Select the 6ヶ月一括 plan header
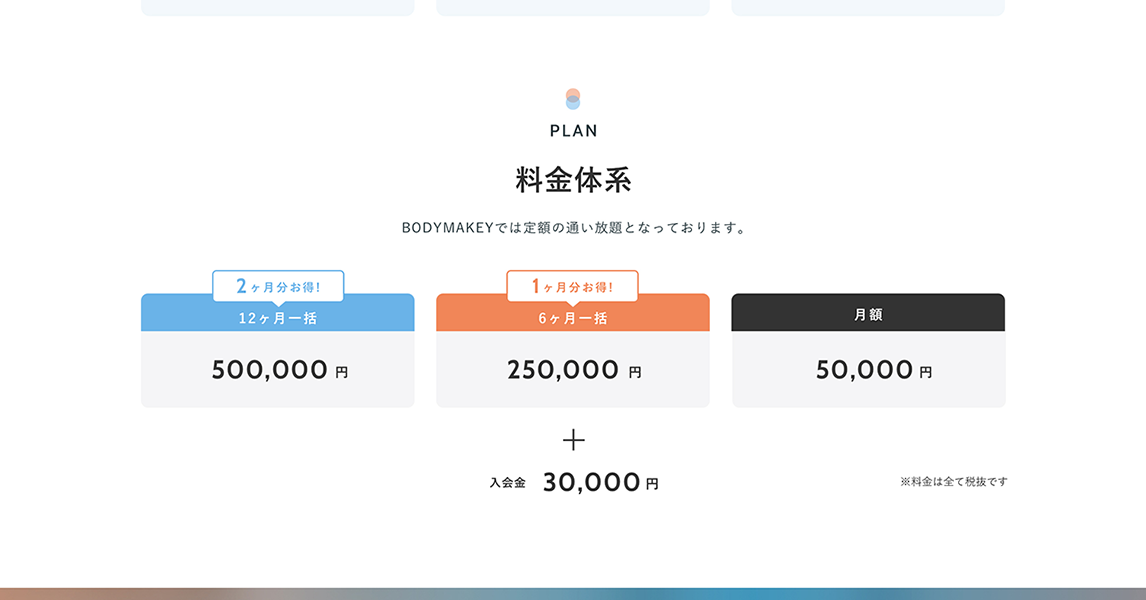 572,319
